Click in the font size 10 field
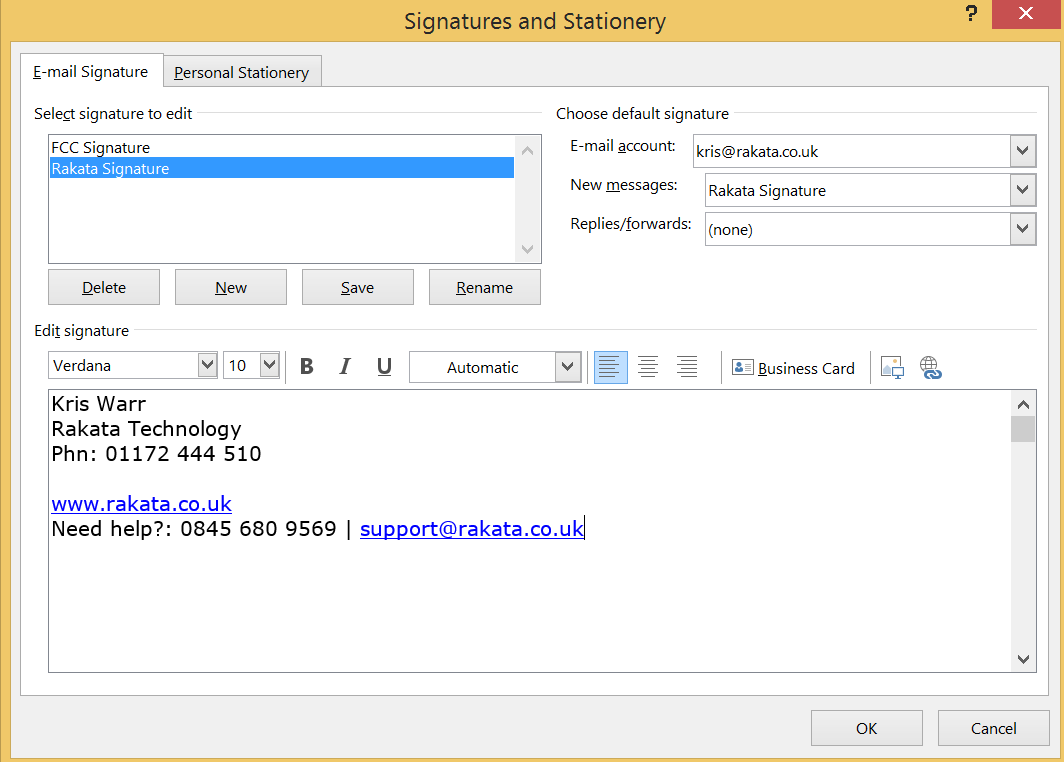Image resolution: width=1064 pixels, height=762 pixels. 242,365
